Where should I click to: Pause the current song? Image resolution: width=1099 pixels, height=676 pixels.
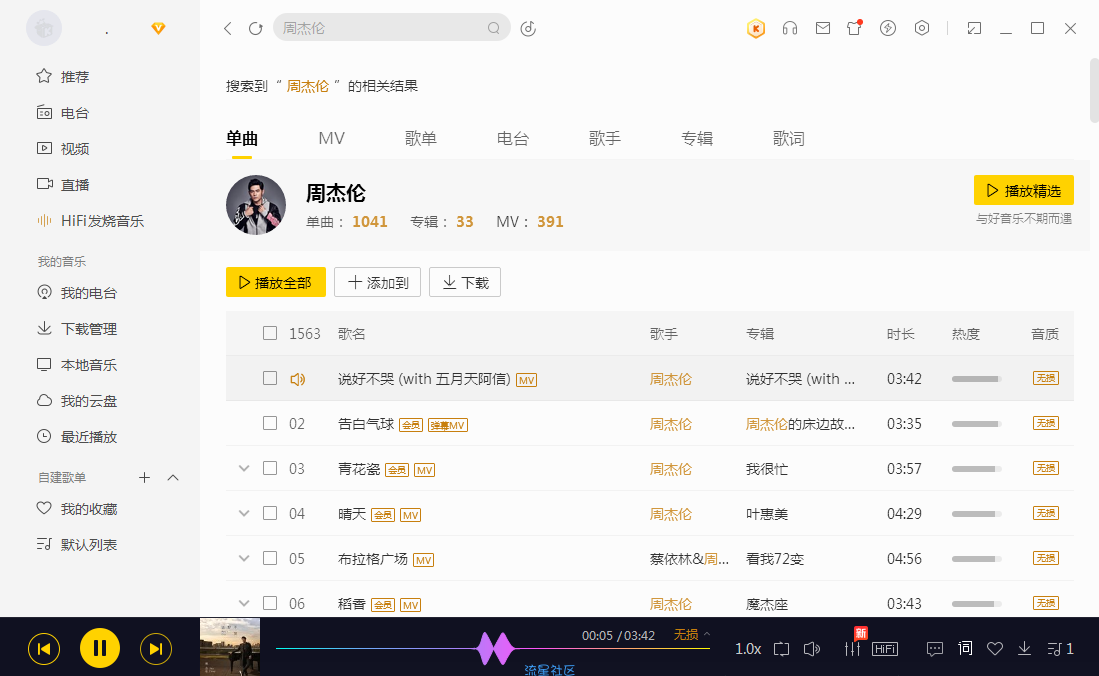click(x=100, y=648)
